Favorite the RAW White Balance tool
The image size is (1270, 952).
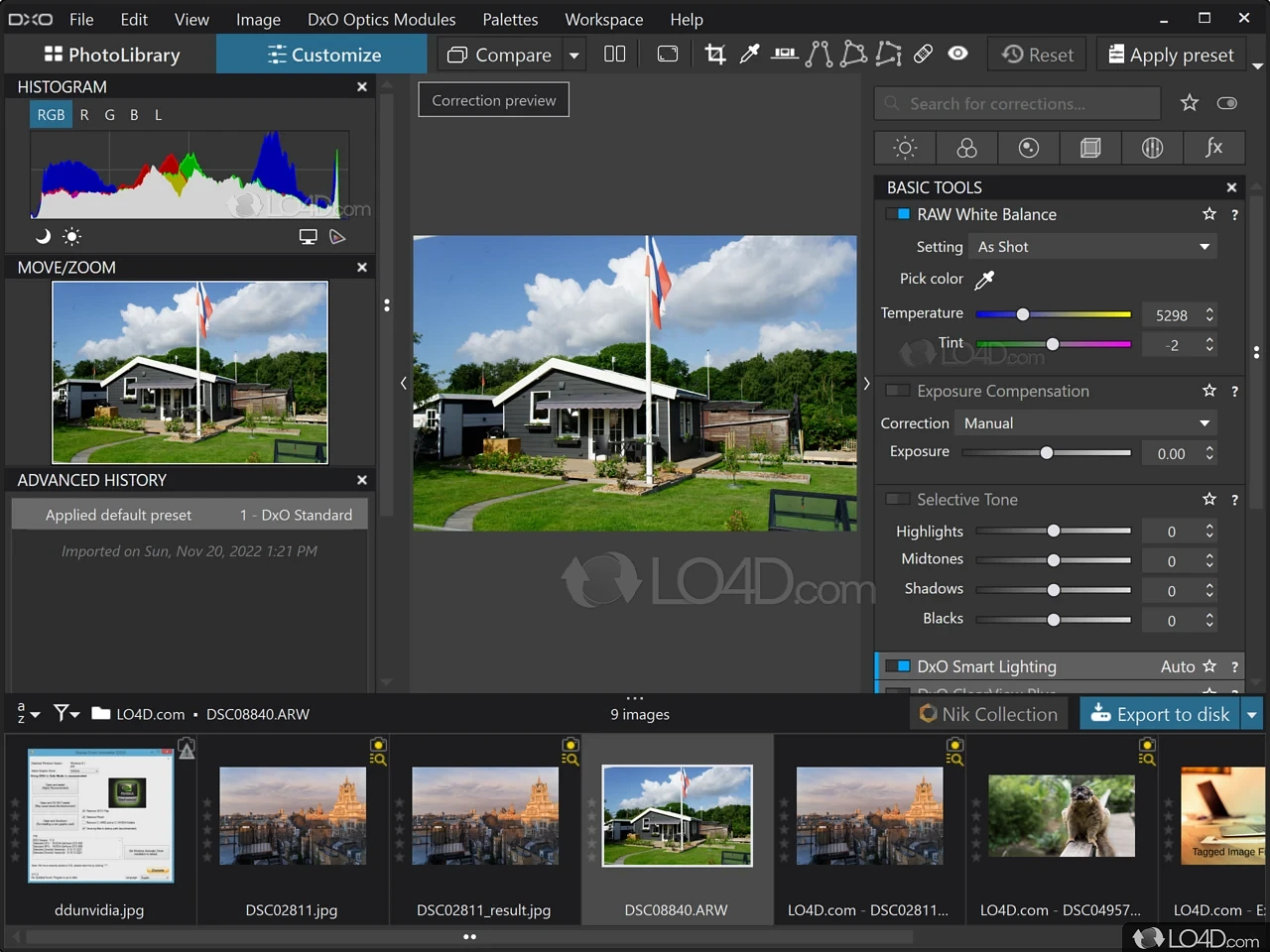pos(1208,214)
